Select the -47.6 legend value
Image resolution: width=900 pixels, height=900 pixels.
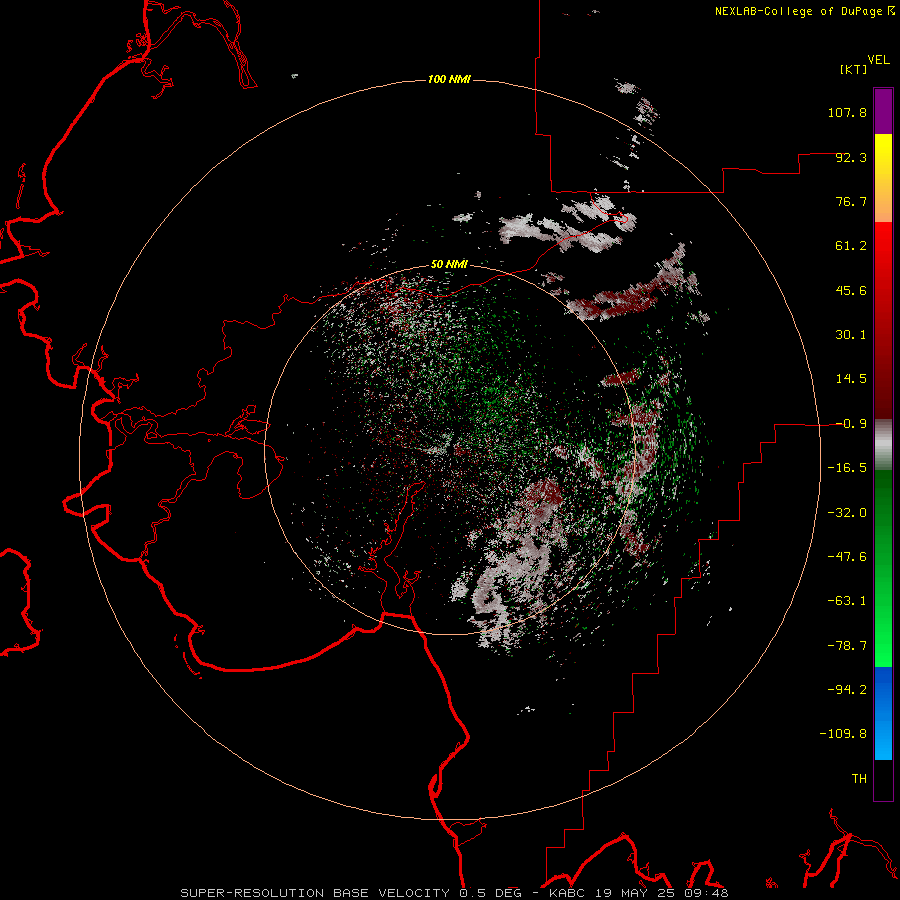point(847,557)
